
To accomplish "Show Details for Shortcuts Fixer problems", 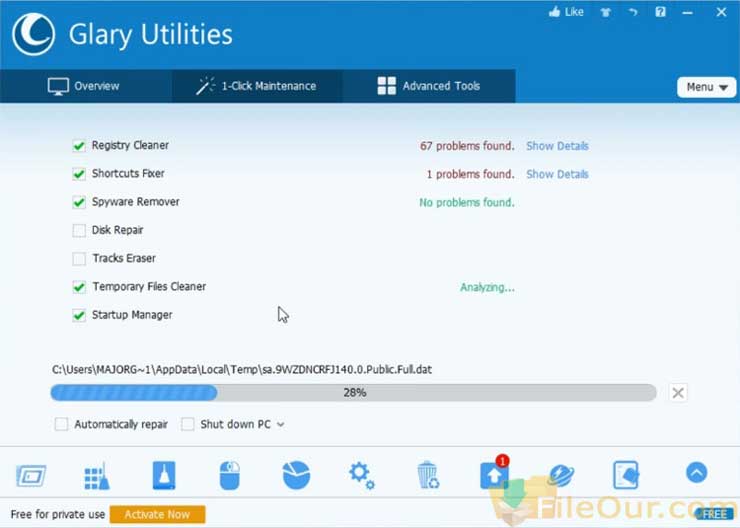I will (x=557, y=175).
